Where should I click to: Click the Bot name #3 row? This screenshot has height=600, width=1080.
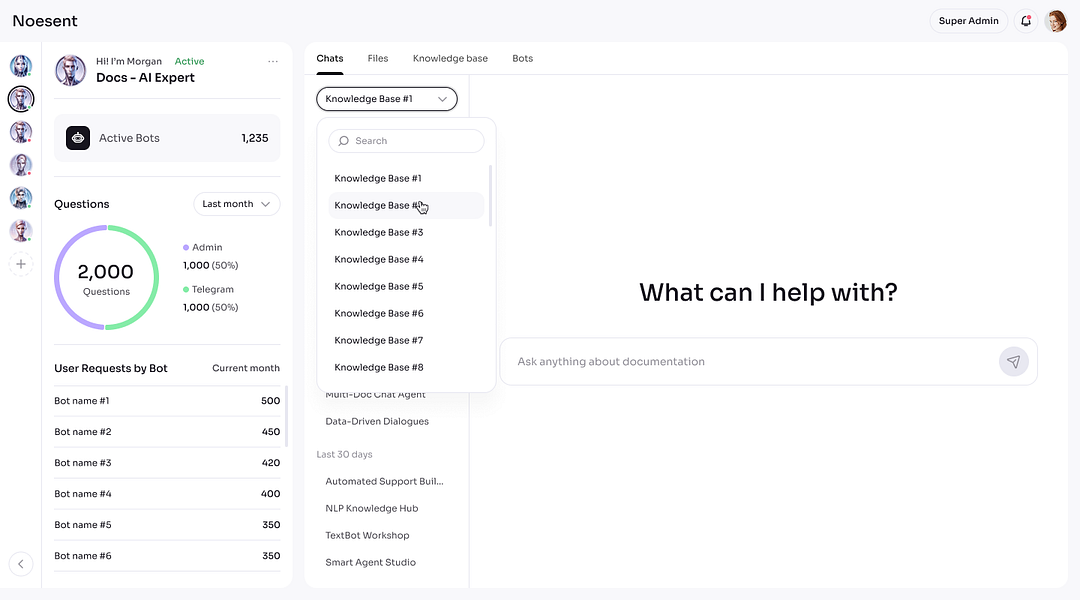(x=167, y=463)
